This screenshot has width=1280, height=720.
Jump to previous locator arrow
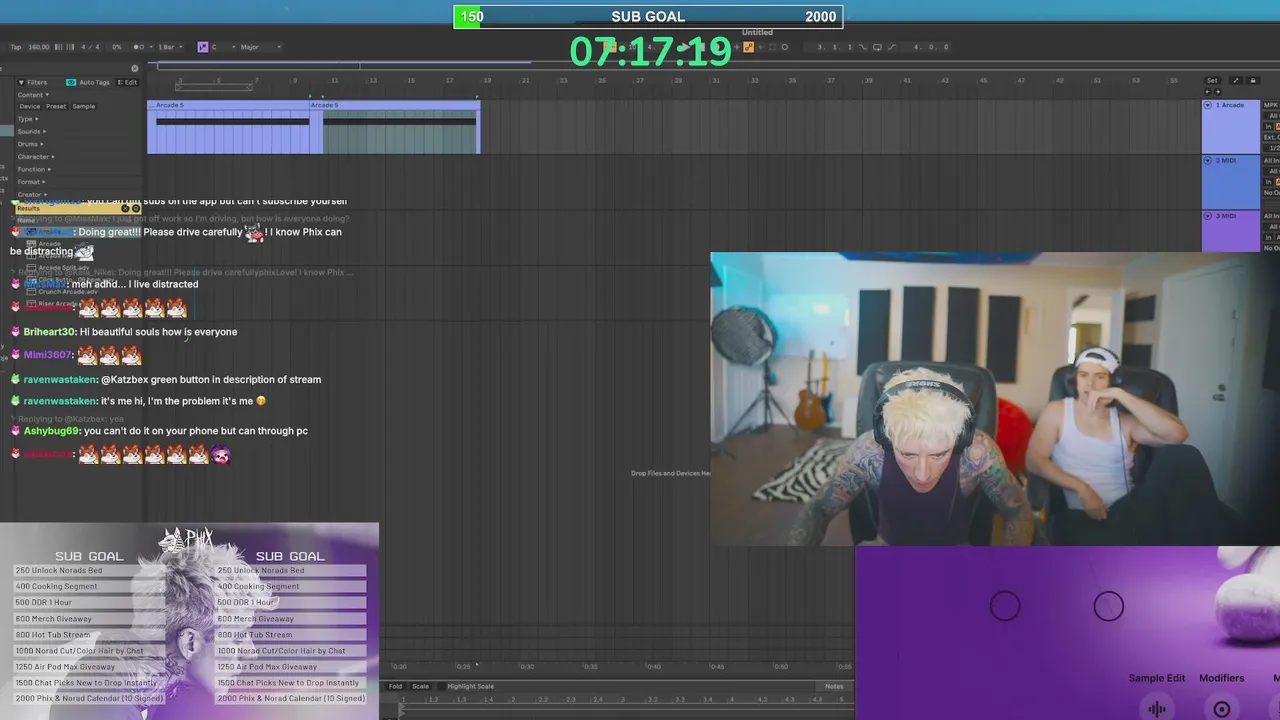(1207, 92)
